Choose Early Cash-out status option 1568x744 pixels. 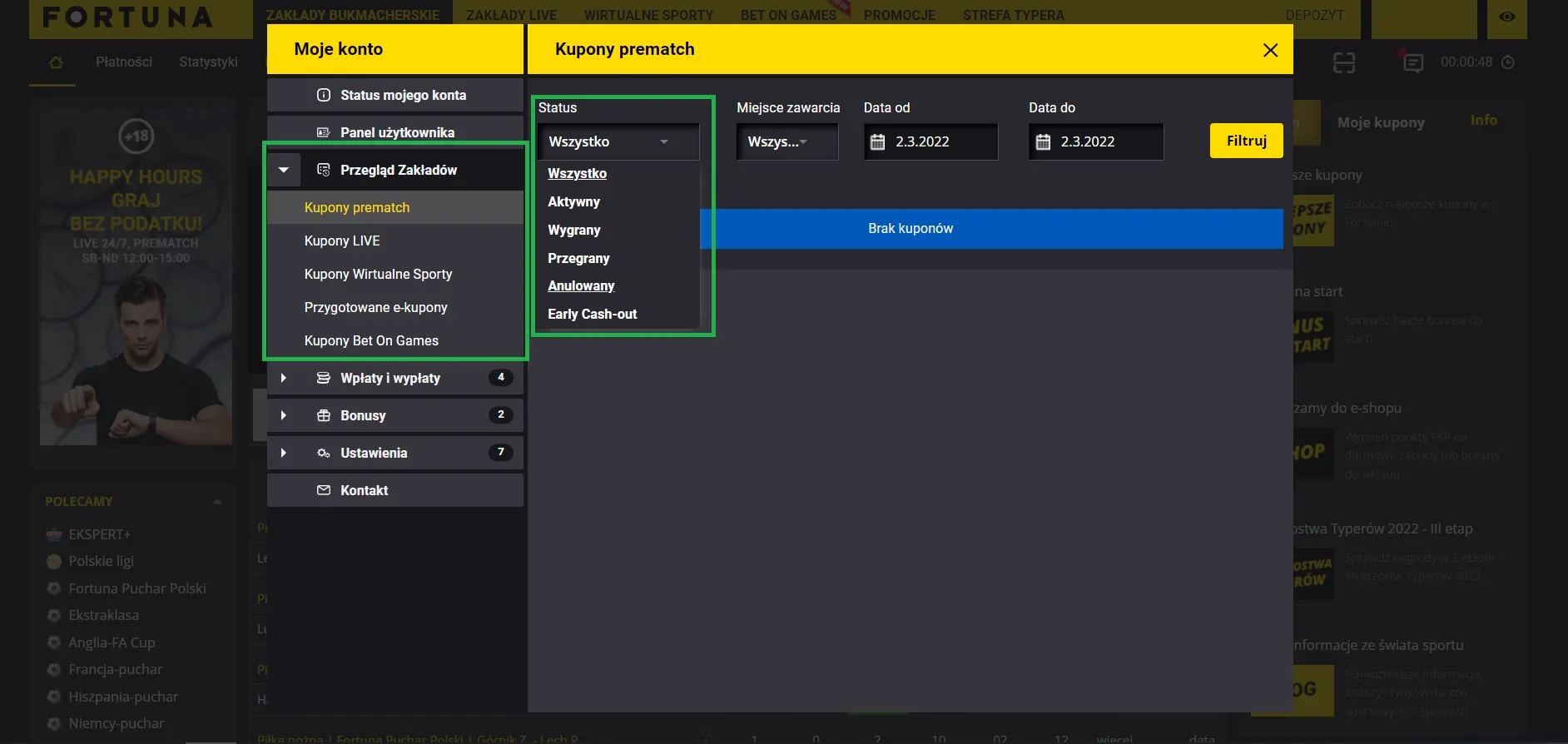tap(592, 314)
